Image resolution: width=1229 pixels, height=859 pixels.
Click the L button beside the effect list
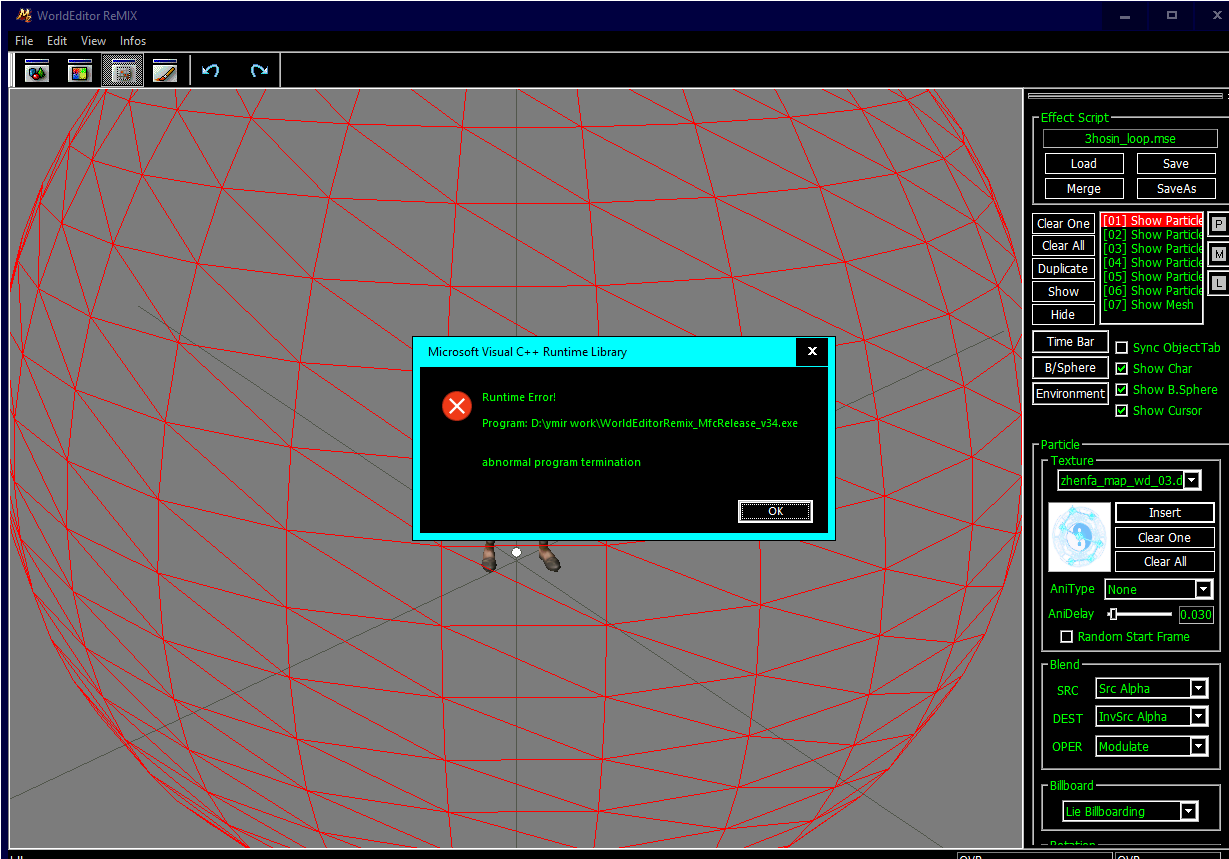1218,283
